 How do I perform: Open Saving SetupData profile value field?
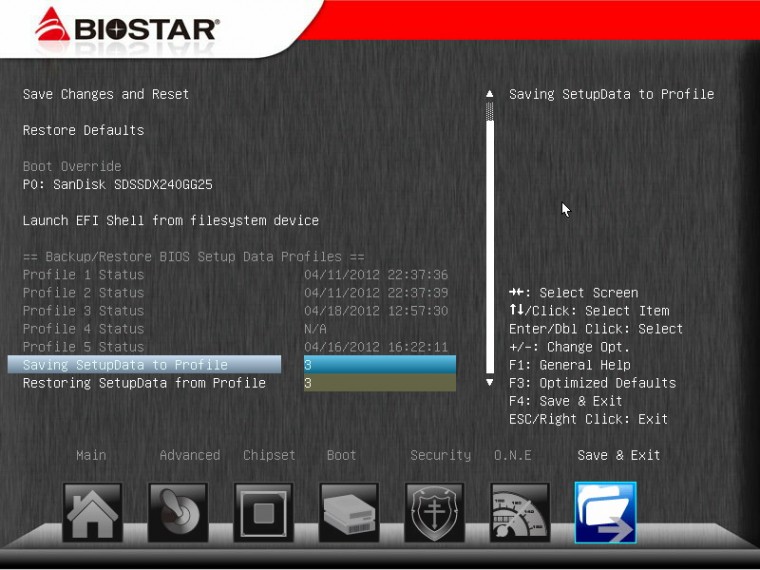[380, 365]
